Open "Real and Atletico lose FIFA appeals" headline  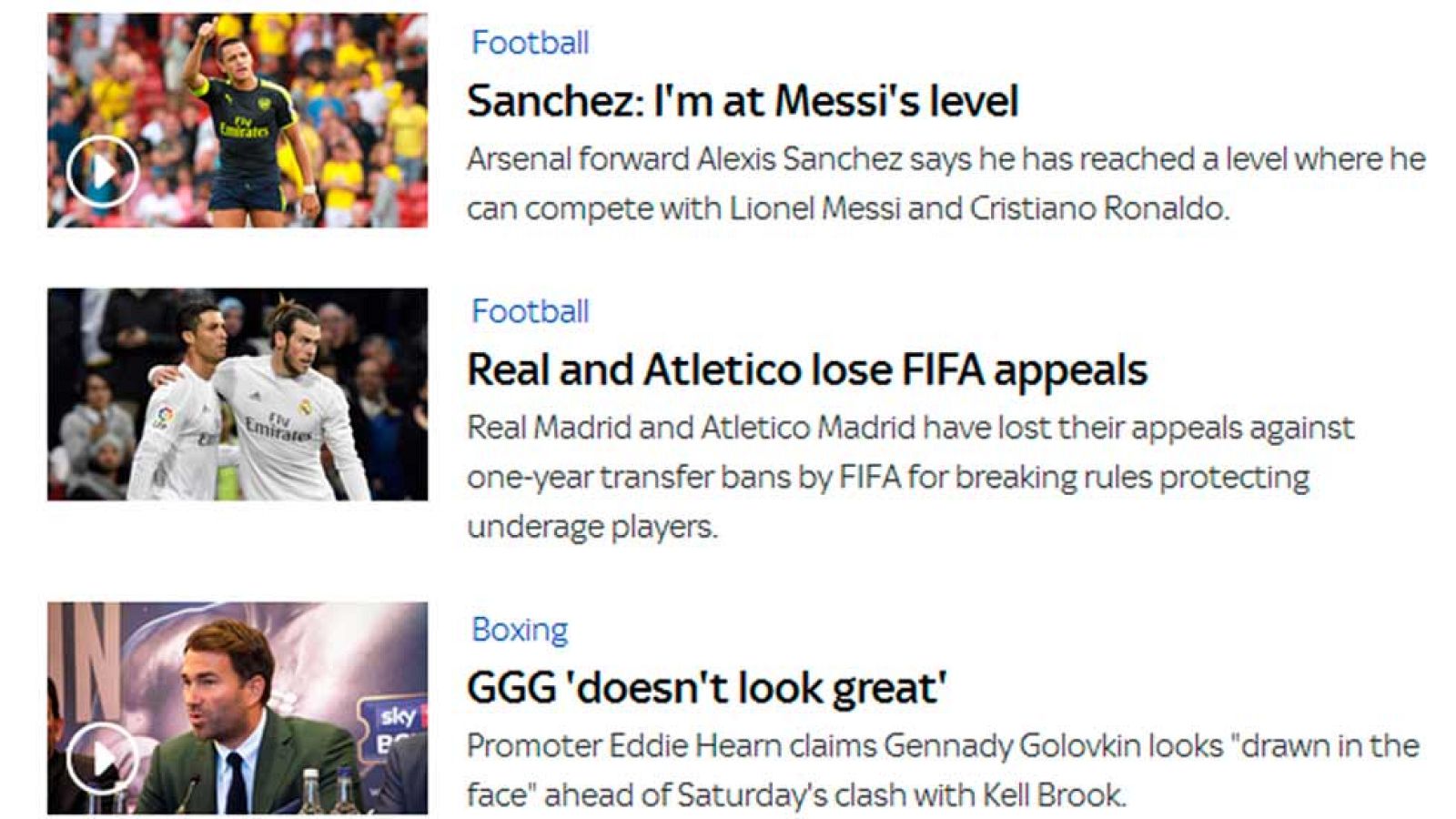coord(806,369)
